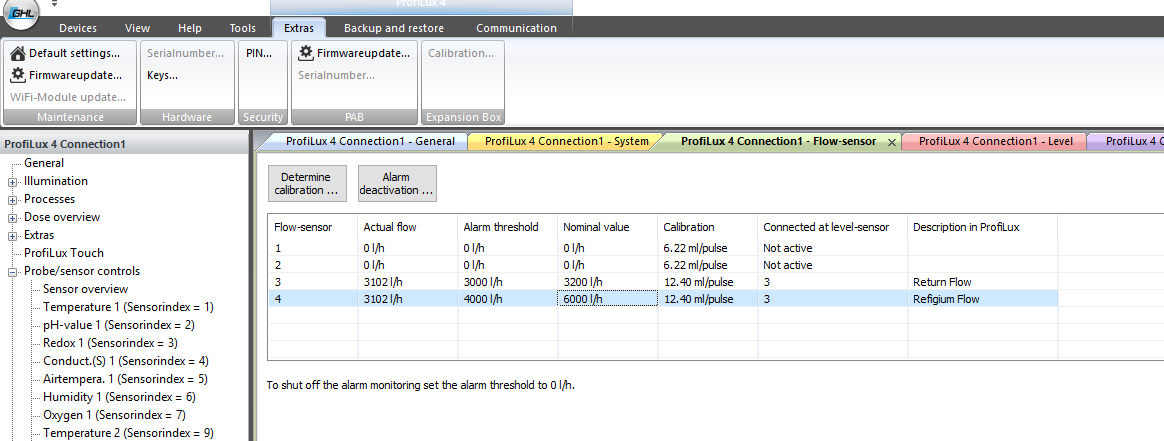Screen dimensions: 1164x441
Task: Switch to the Connection1 General tab
Action: (369, 141)
